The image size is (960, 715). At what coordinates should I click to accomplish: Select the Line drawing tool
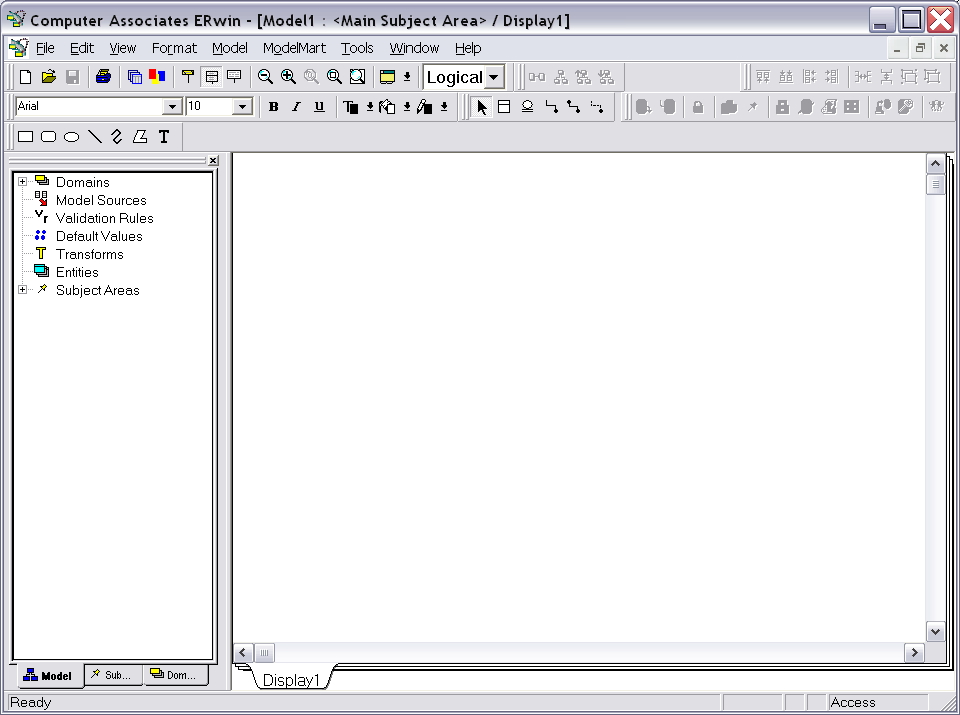[94, 137]
